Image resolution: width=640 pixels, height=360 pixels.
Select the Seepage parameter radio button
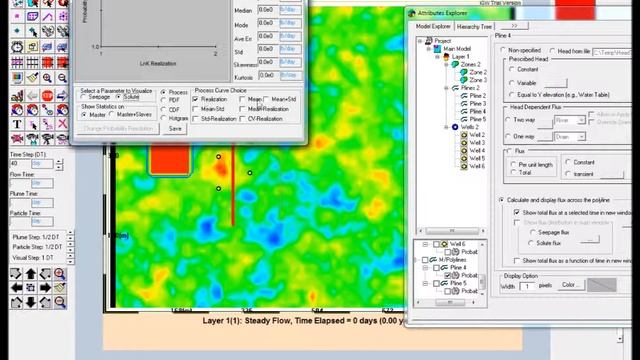tap(83, 97)
